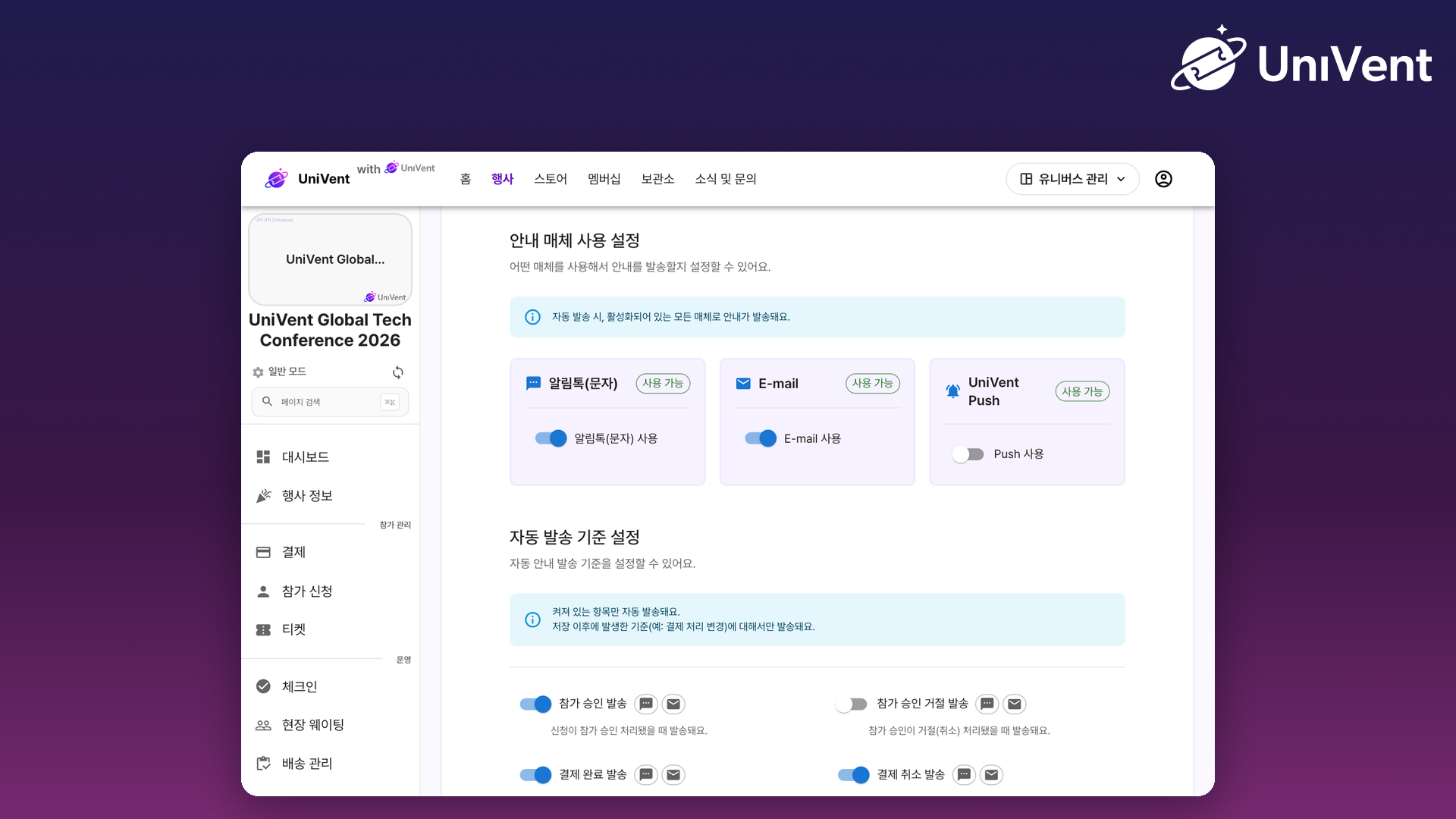
Task: Open the 스토어 navigation item
Action: click(551, 179)
